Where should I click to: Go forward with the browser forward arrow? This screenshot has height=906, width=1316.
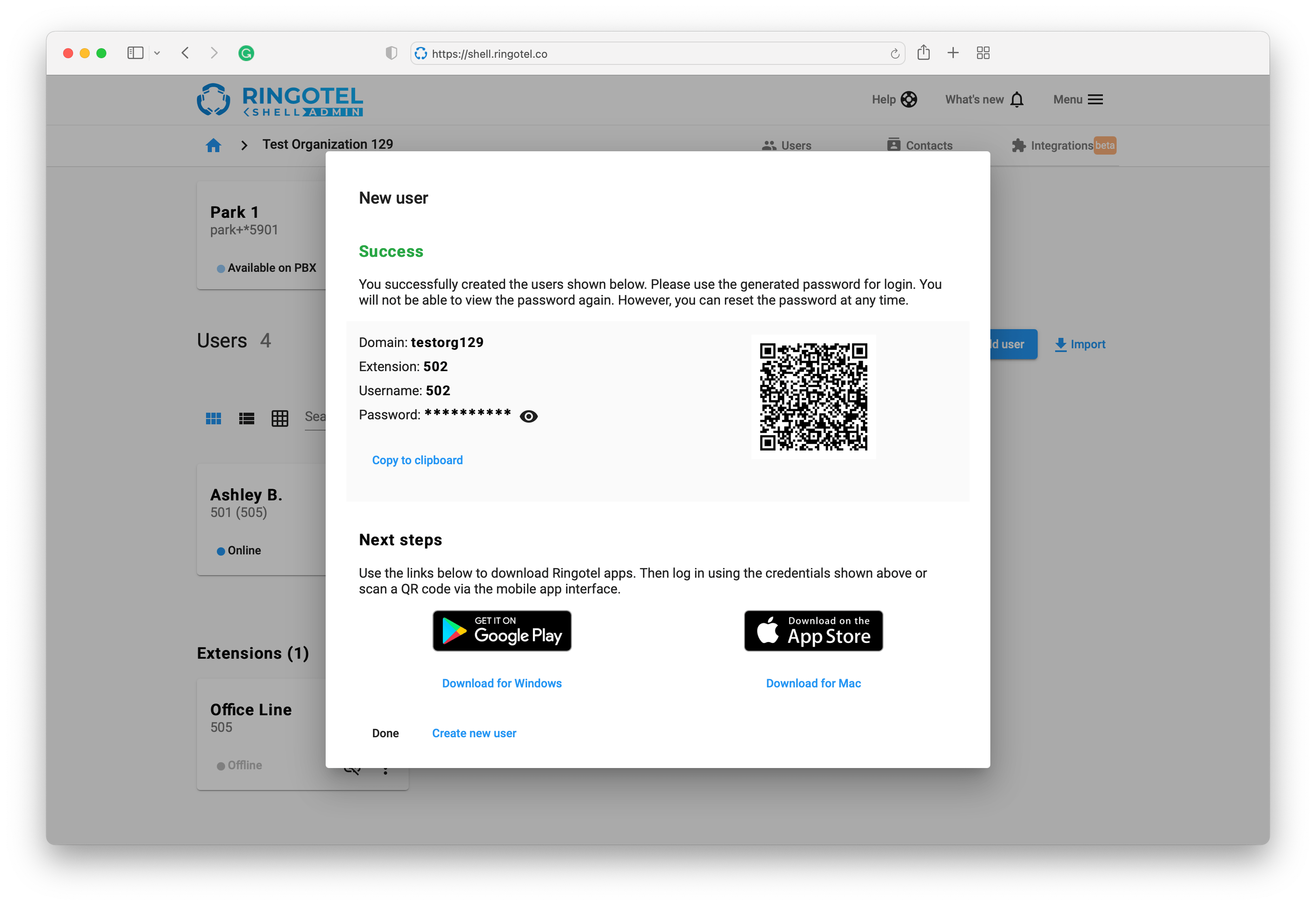[214, 53]
